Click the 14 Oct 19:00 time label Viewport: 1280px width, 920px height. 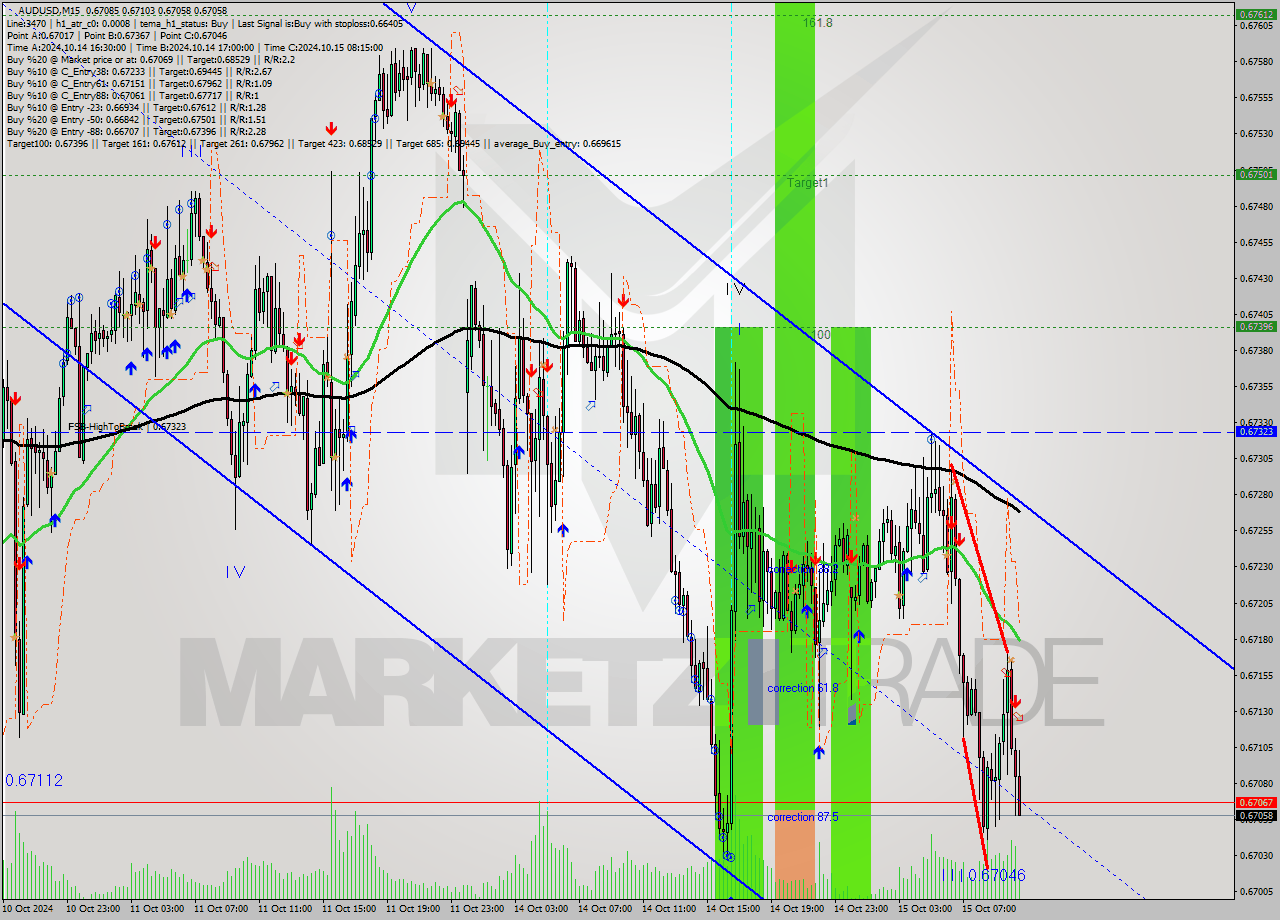coord(795,909)
